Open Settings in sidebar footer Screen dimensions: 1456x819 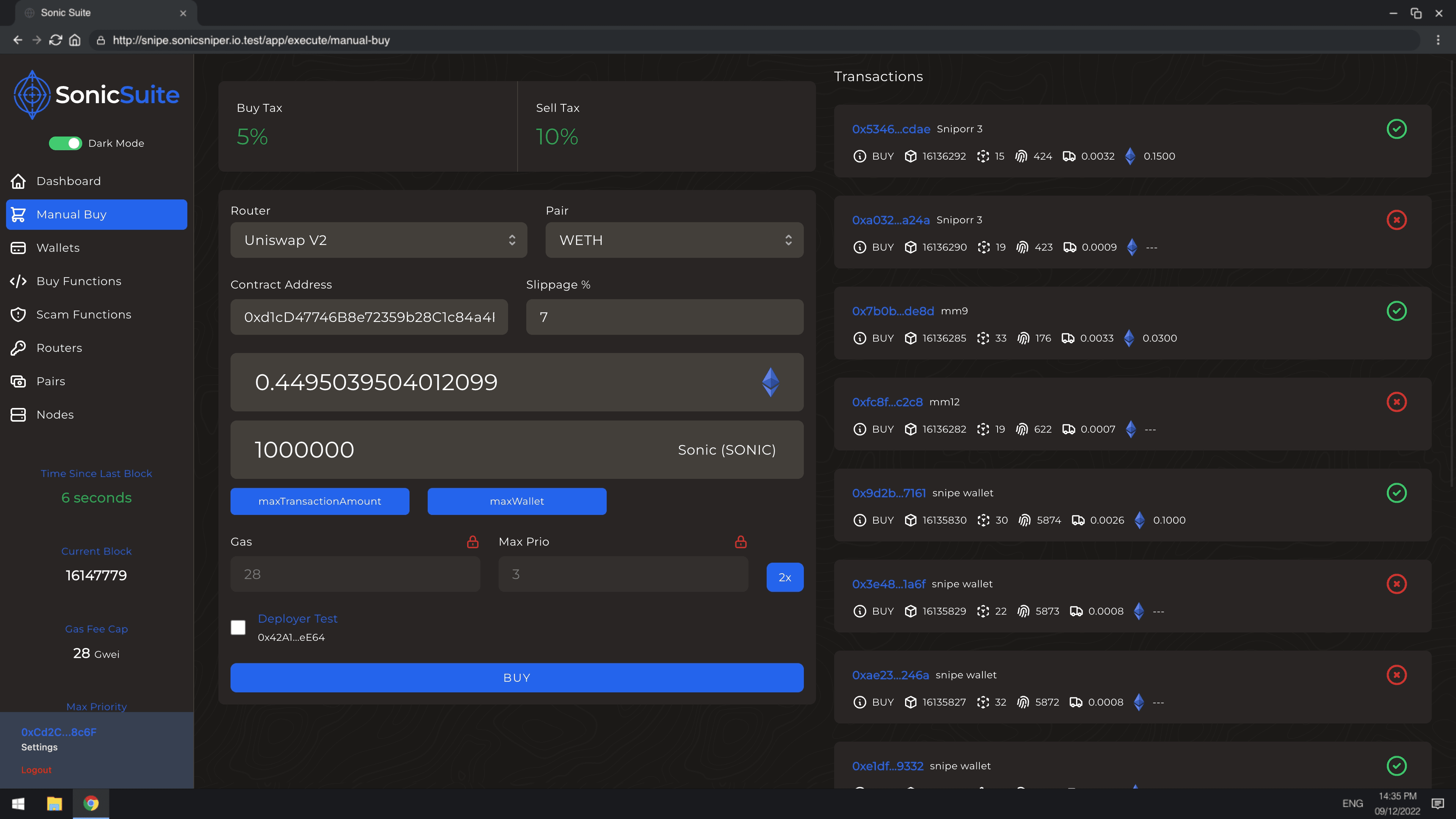[39, 747]
